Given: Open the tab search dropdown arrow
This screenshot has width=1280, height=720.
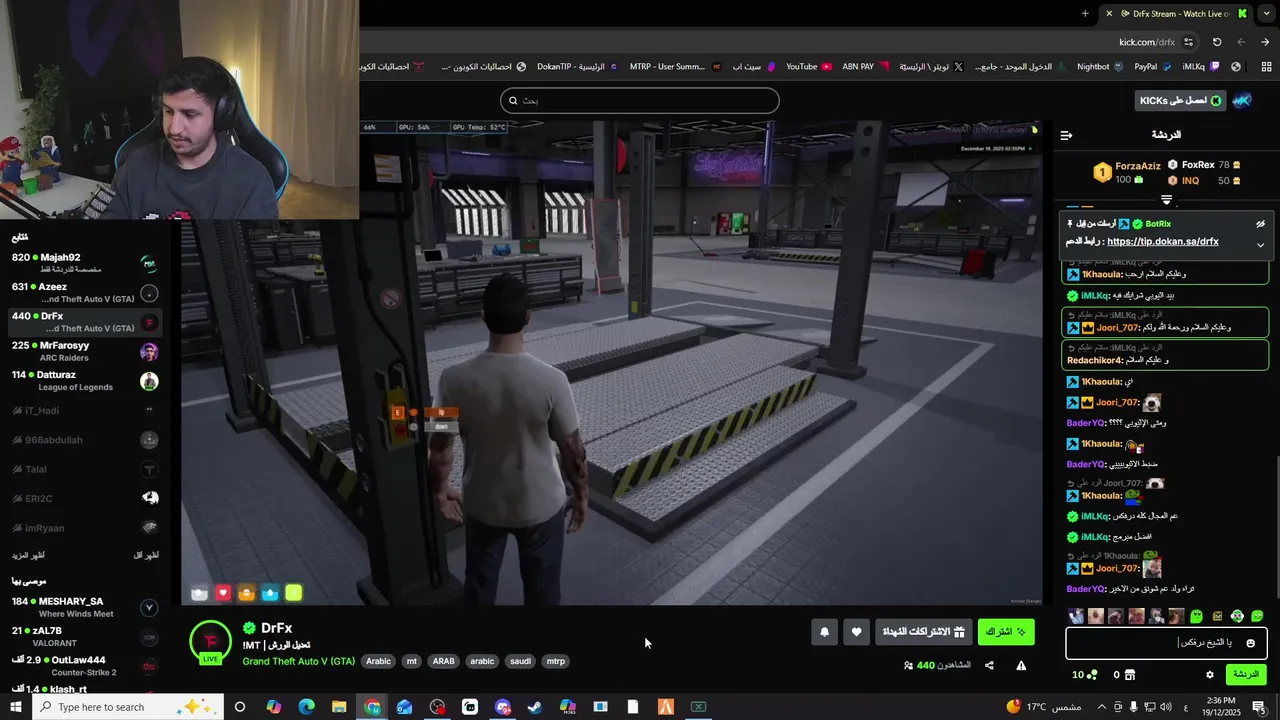Looking at the screenshot, I should pos(1265,13).
